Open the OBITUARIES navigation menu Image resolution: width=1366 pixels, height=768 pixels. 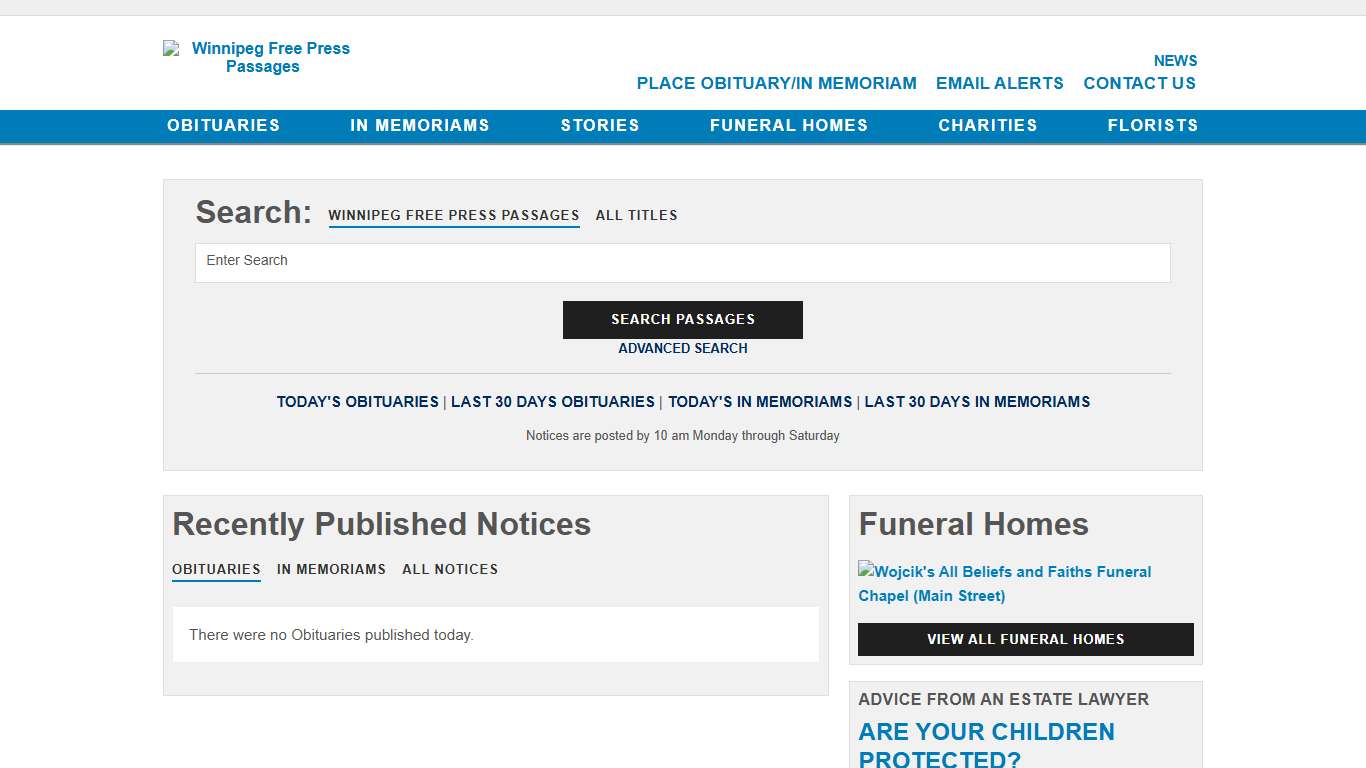[x=223, y=125]
